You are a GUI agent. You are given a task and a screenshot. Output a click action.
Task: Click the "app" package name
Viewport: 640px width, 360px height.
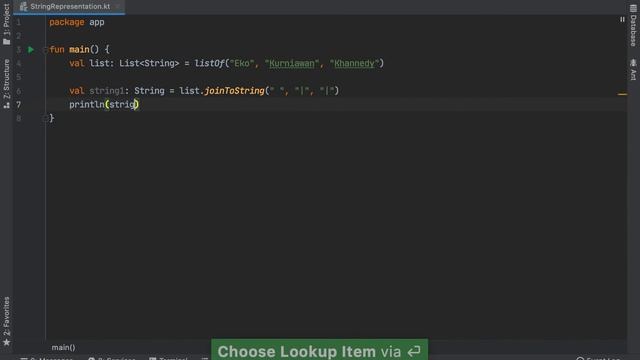97,22
